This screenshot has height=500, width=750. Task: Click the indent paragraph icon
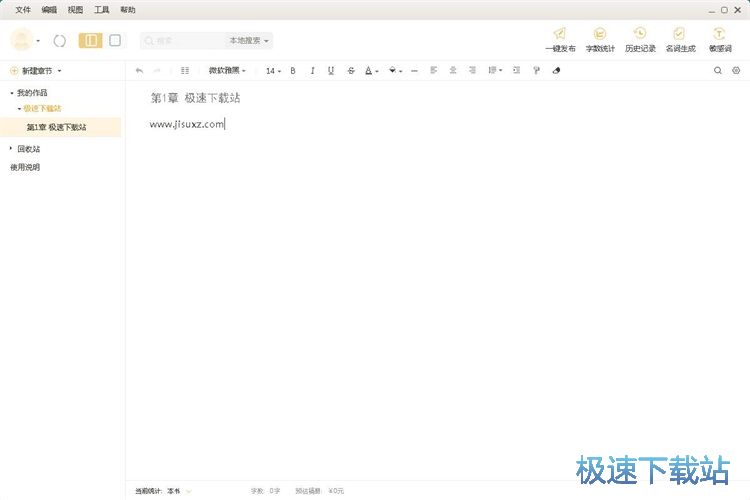tap(516, 70)
